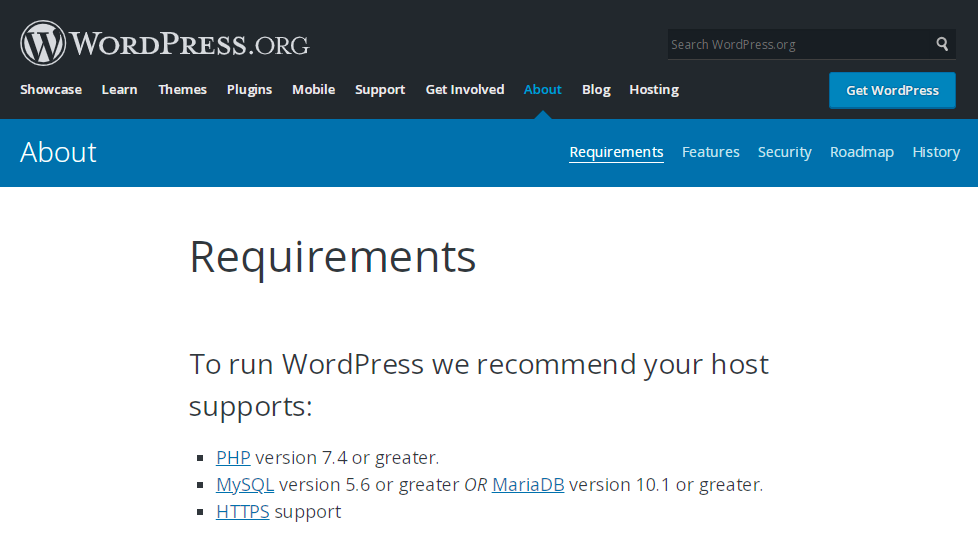Open the Mobile menu item
978x539 pixels.
tap(314, 89)
